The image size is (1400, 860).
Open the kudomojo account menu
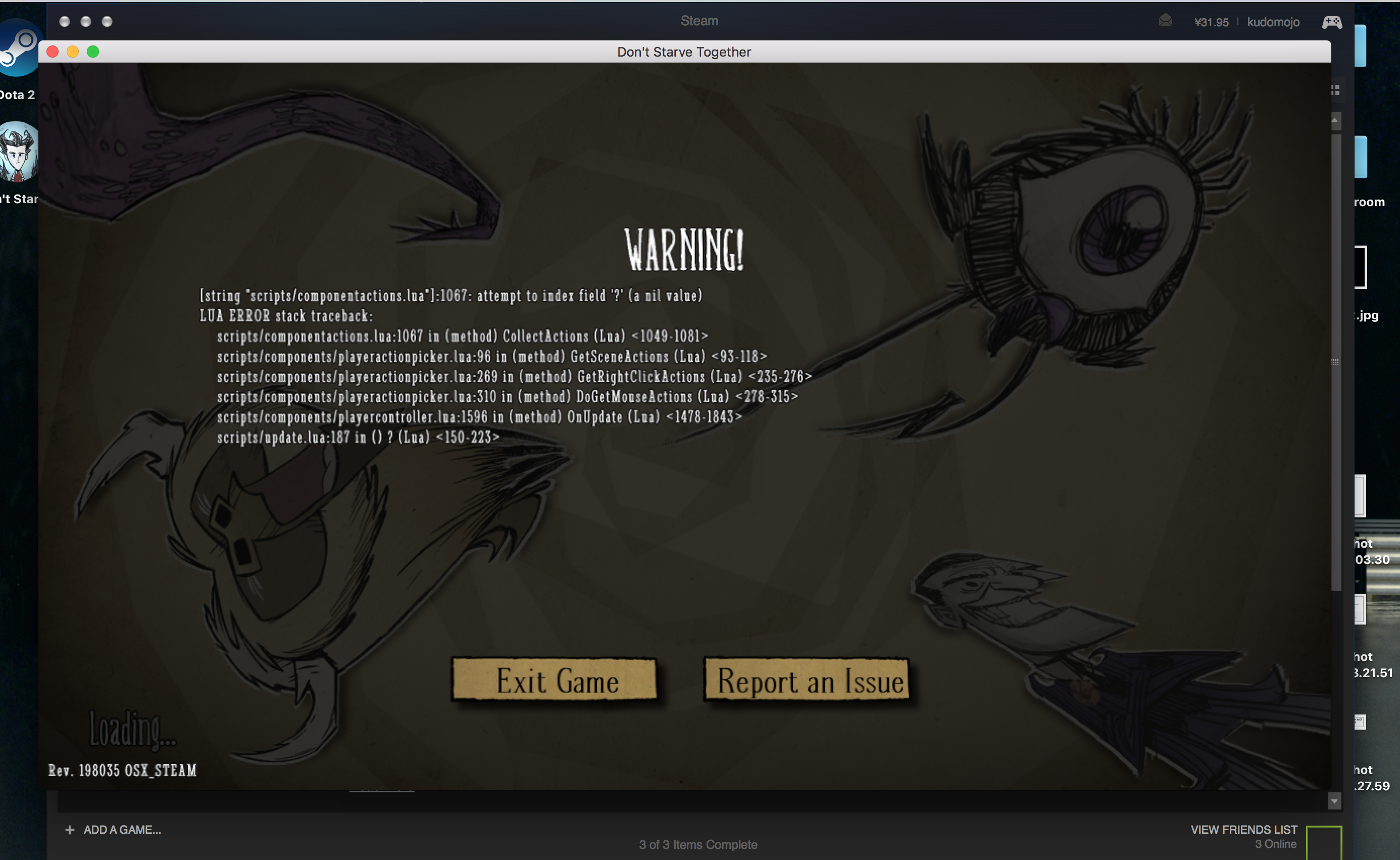pyautogui.click(x=1273, y=22)
